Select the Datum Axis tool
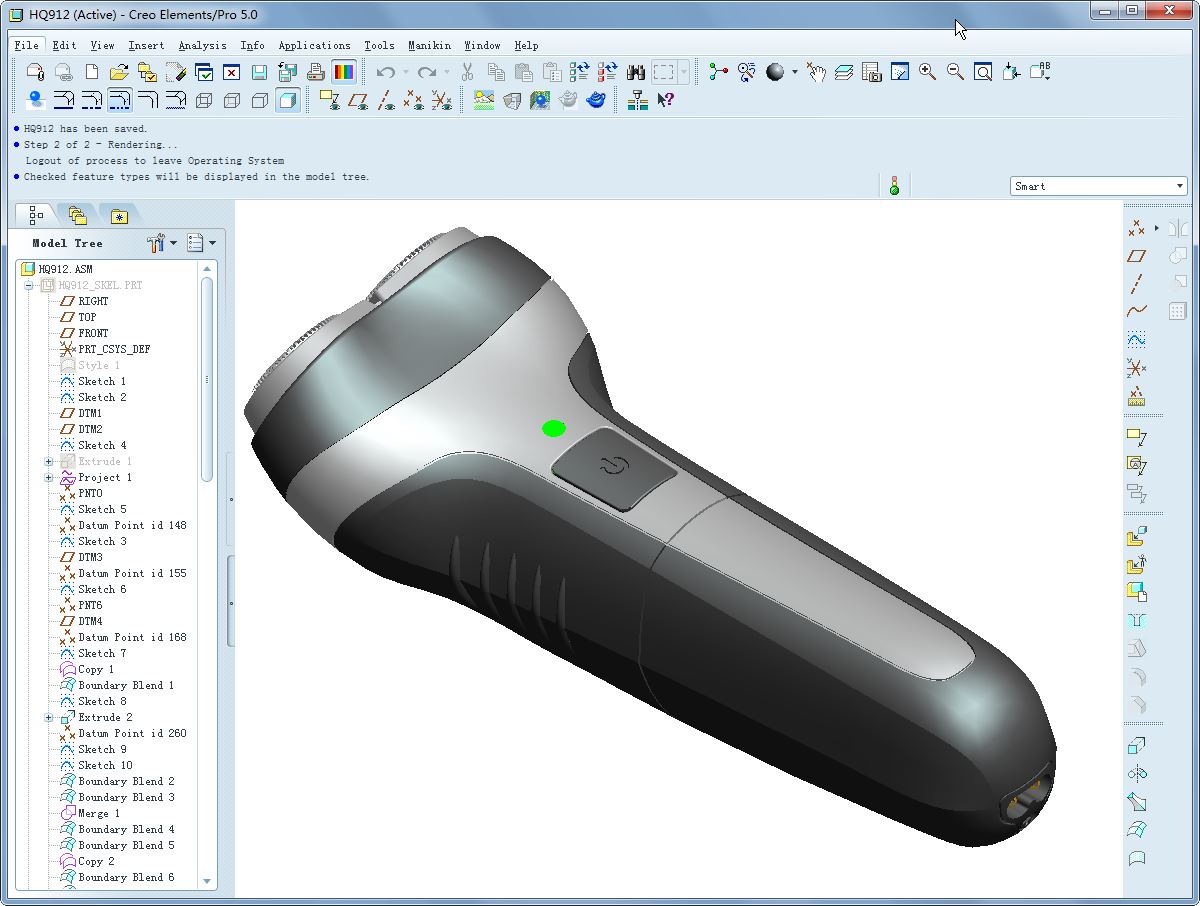This screenshot has height=906, width=1200. [x=1136, y=284]
